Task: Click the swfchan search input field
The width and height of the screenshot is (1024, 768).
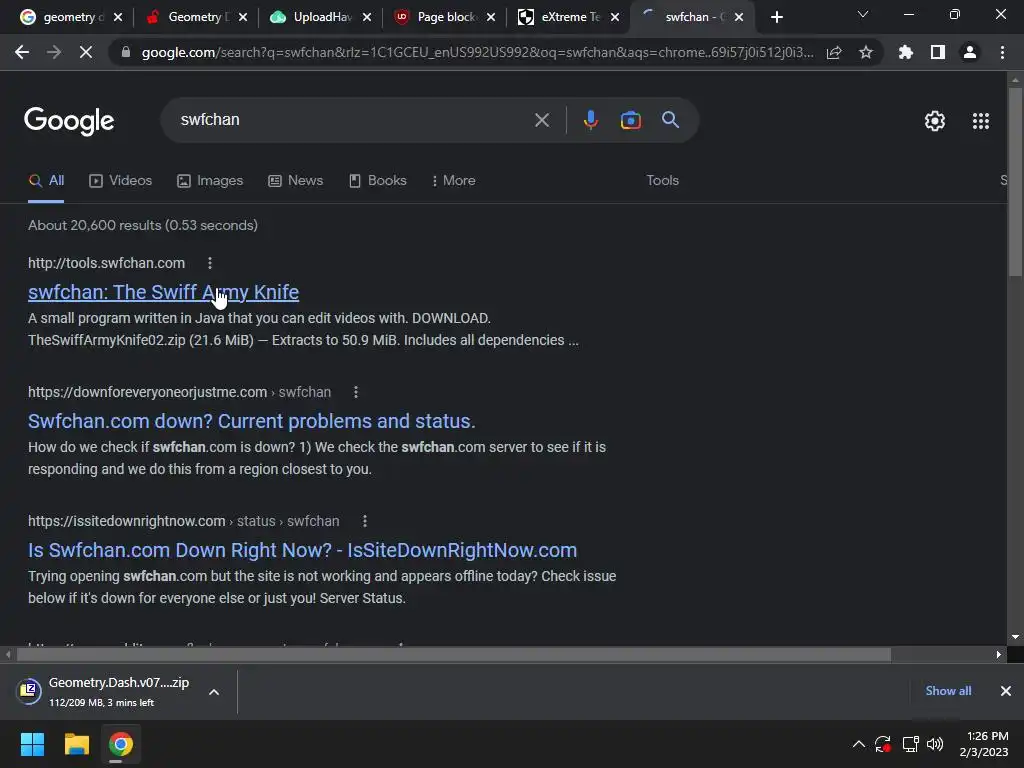Action: pos(353,120)
